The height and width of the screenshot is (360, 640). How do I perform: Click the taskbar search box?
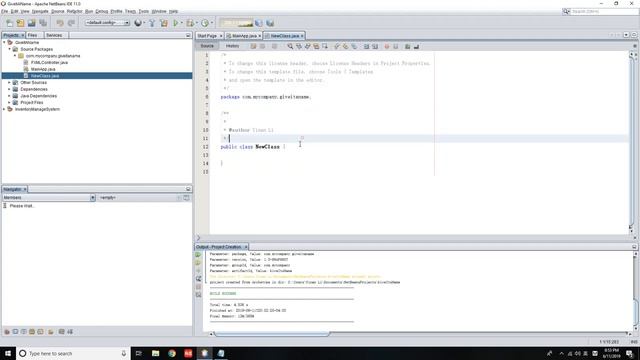point(73,353)
